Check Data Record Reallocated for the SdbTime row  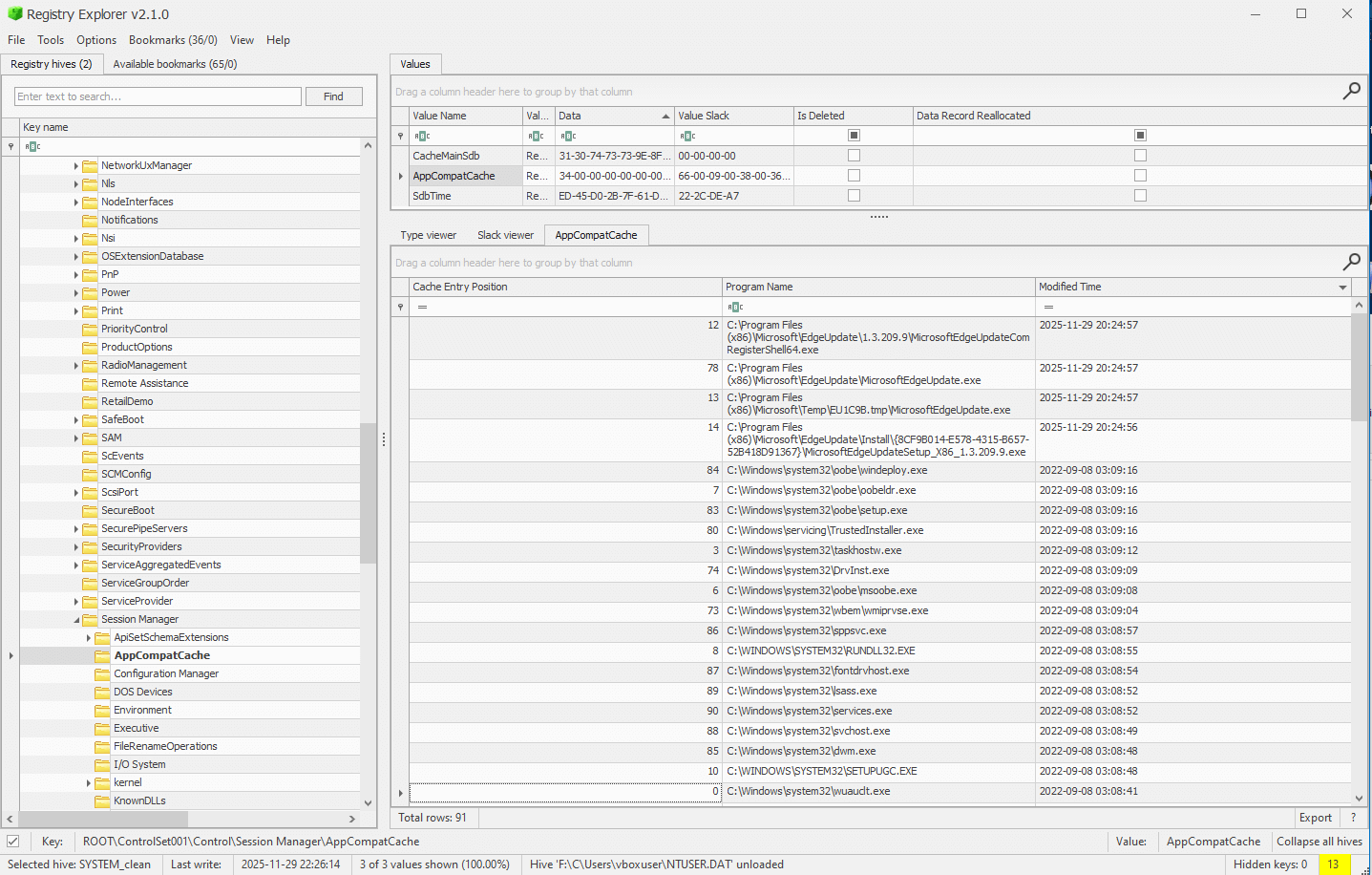coord(1140,195)
